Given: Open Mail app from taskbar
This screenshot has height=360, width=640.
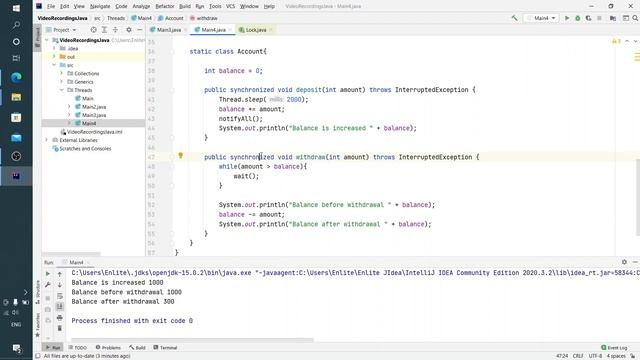Looking at the screenshot, I should coord(16,138).
